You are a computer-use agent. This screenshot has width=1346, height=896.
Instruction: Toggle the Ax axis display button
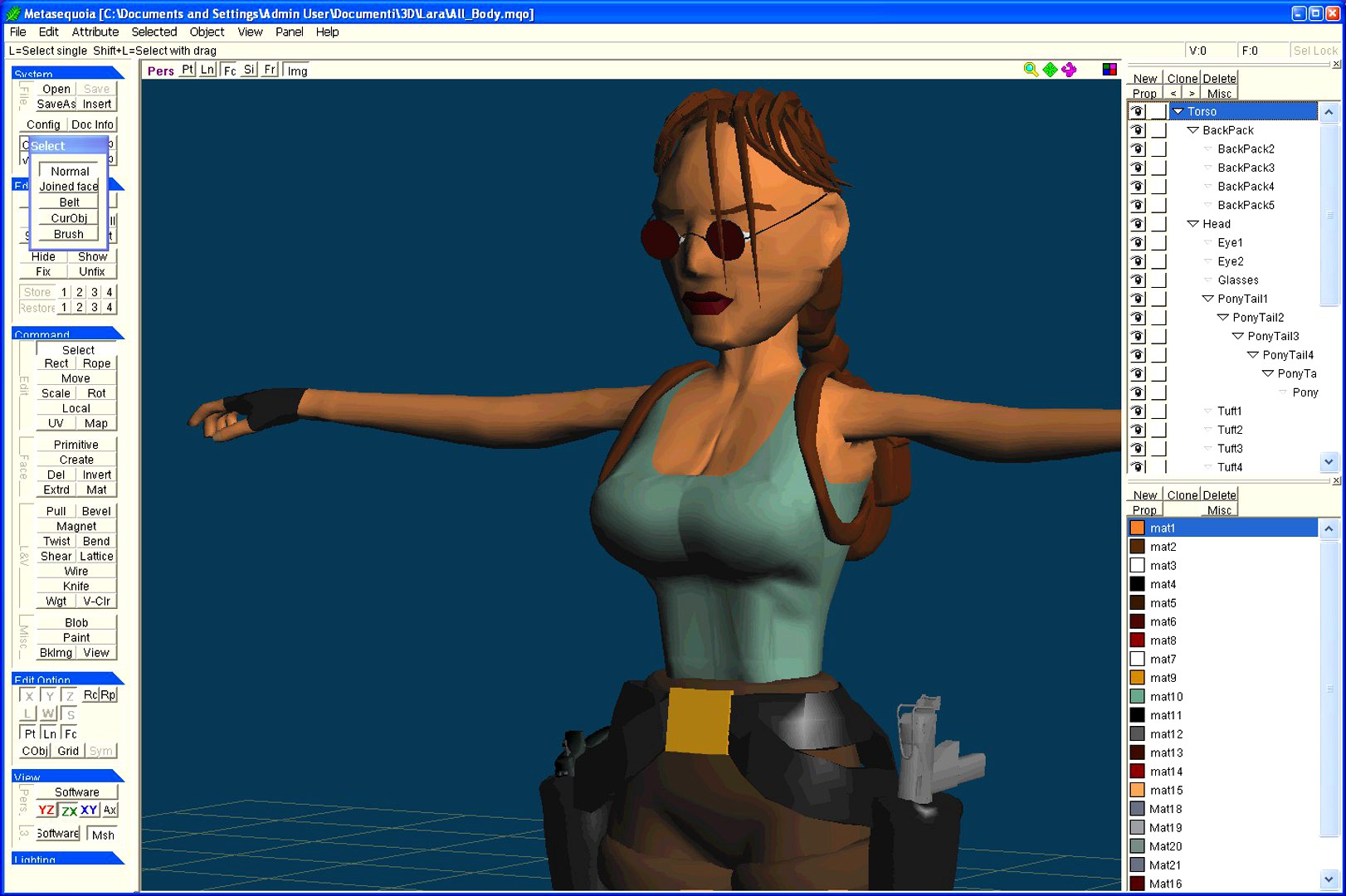(110, 810)
